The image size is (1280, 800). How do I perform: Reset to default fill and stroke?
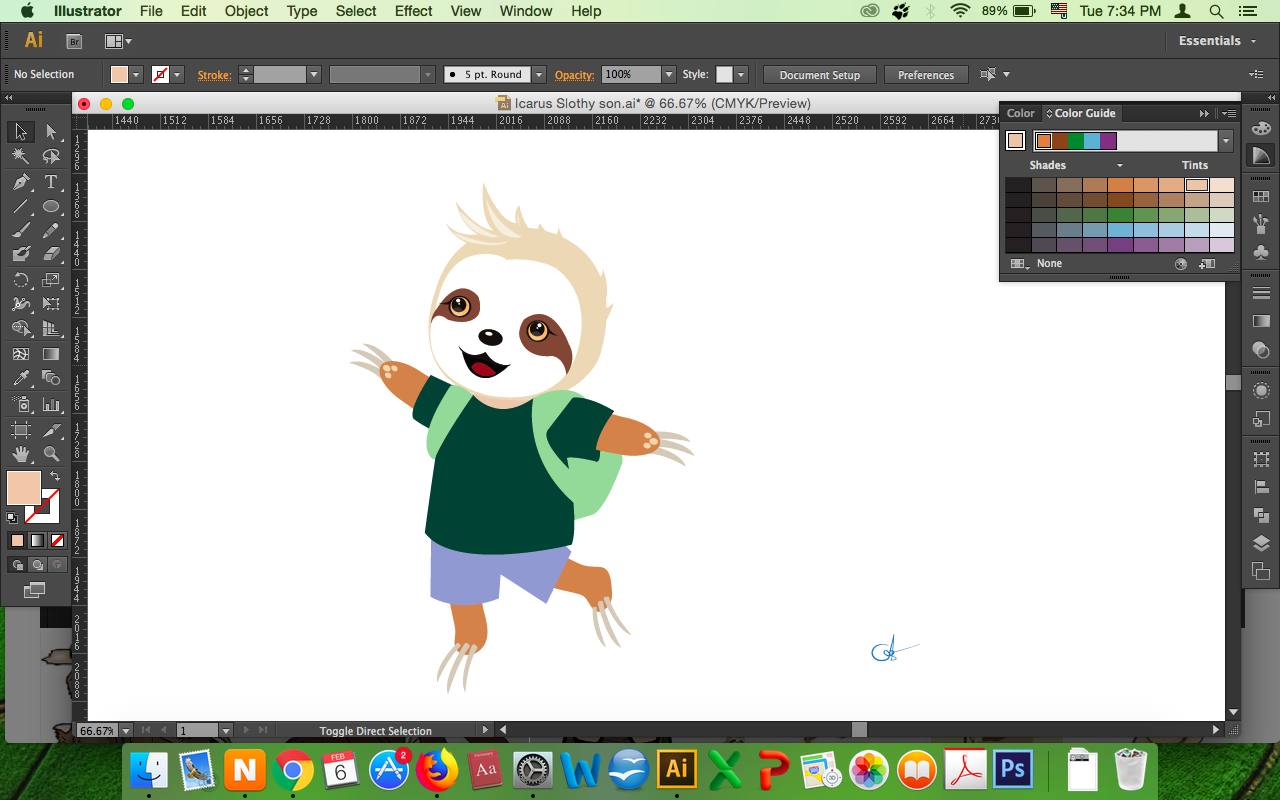(12, 517)
